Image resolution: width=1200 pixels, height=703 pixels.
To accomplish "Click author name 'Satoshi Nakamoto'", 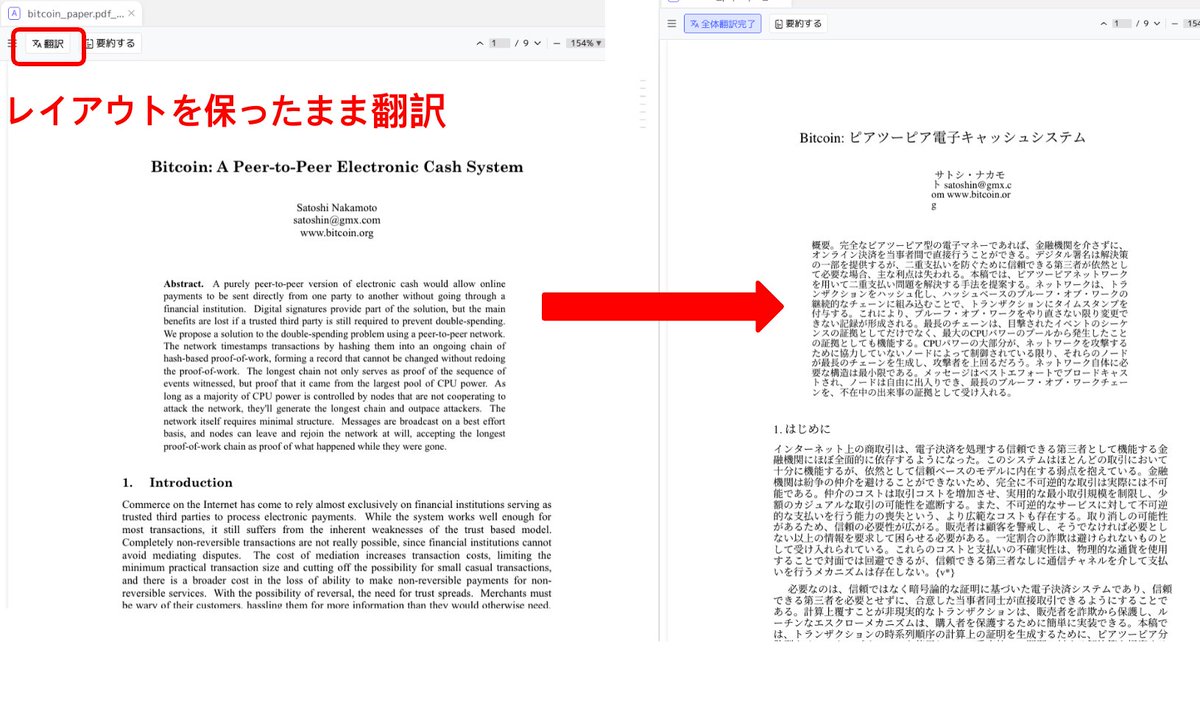I will pyautogui.click(x=337, y=206).
